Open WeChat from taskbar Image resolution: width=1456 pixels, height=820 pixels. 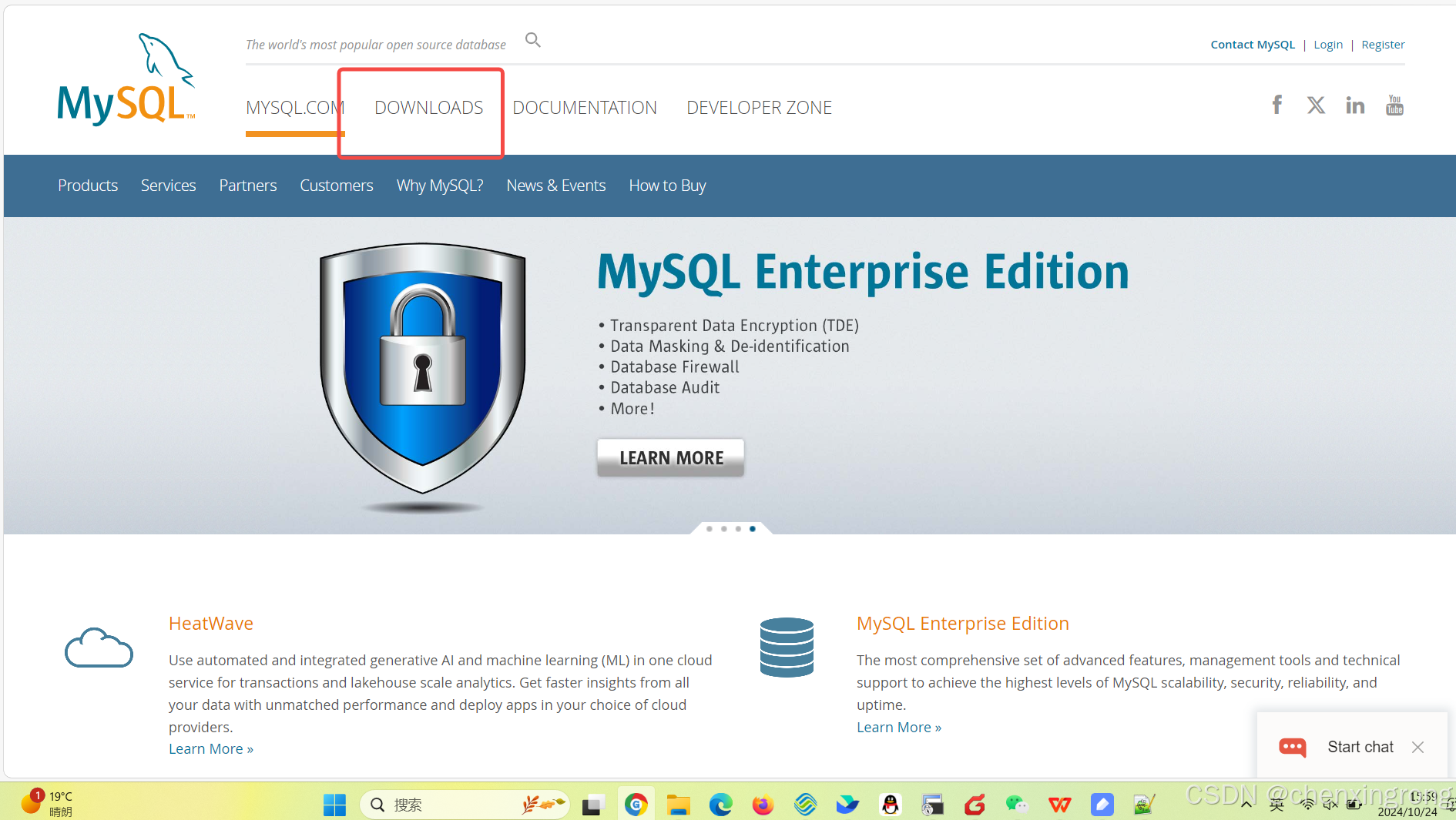coord(1017,805)
